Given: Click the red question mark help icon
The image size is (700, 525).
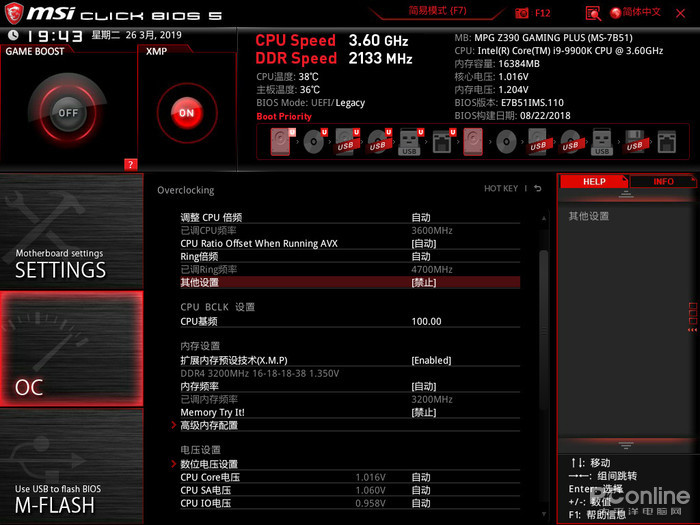Looking at the screenshot, I should pyautogui.click(x=130, y=164).
